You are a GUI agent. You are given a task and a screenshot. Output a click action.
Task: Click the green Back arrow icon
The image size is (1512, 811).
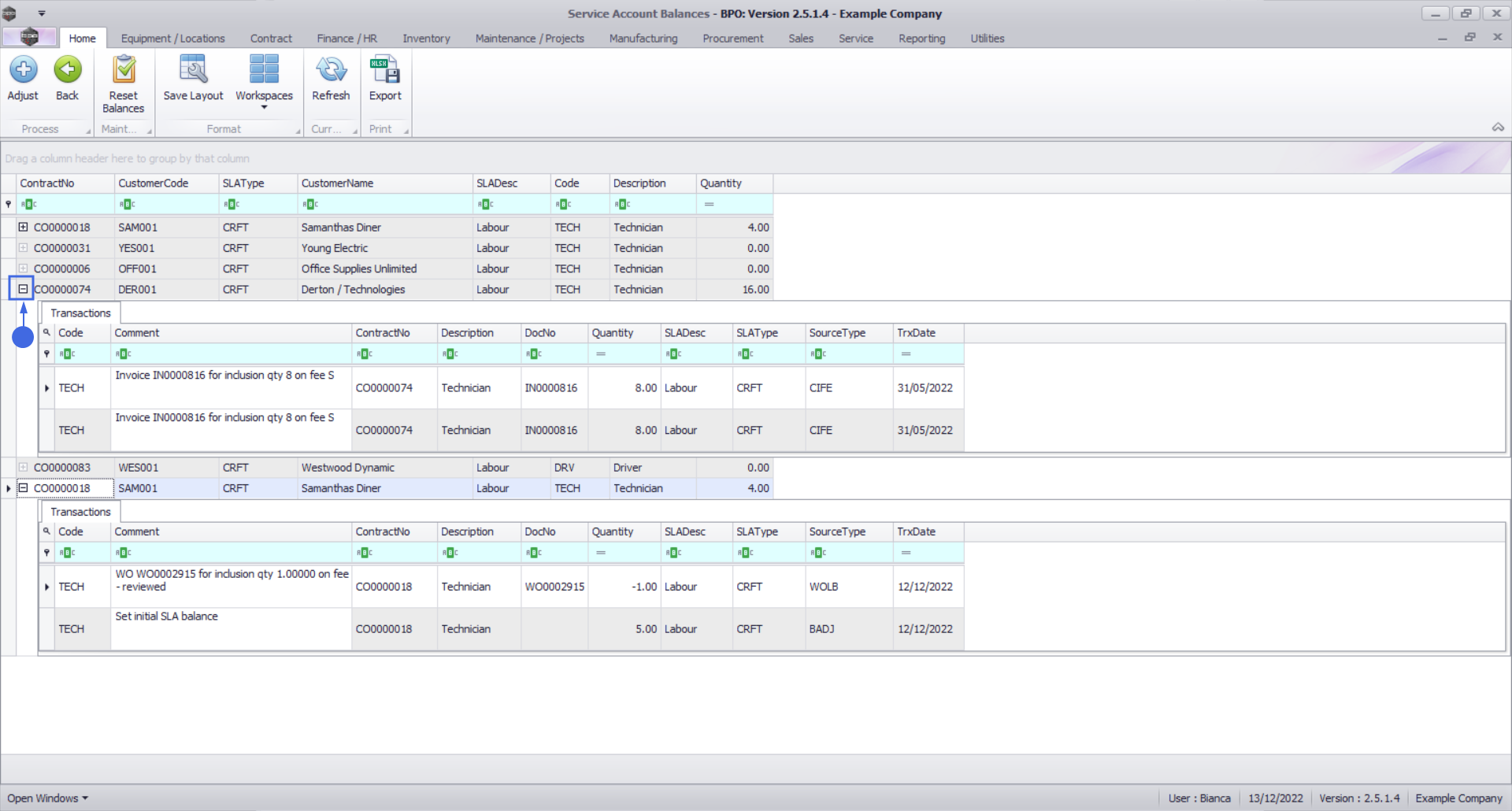pyautogui.click(x=68, y=70)
